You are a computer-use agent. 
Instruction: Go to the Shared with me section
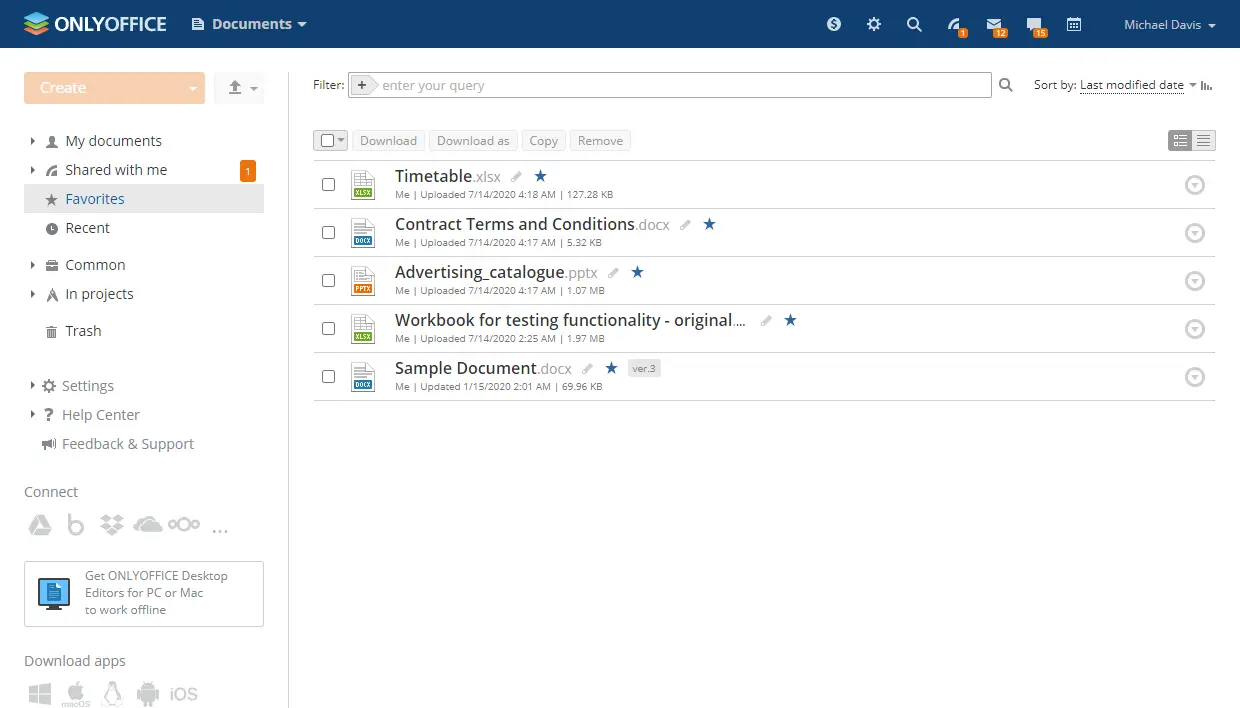click(116, 169)
